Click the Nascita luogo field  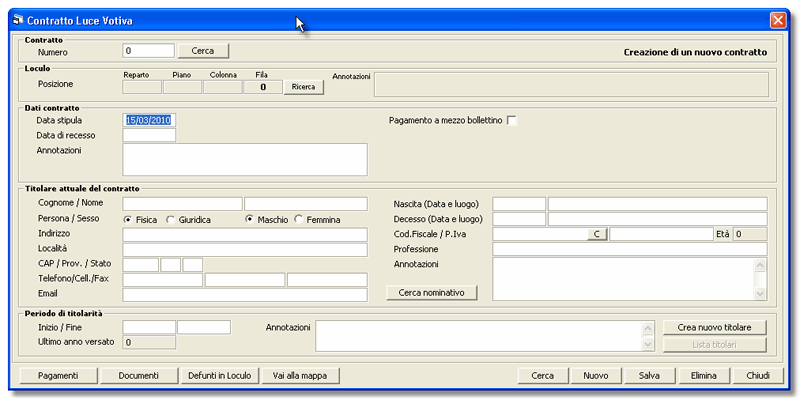pos(658,204)
